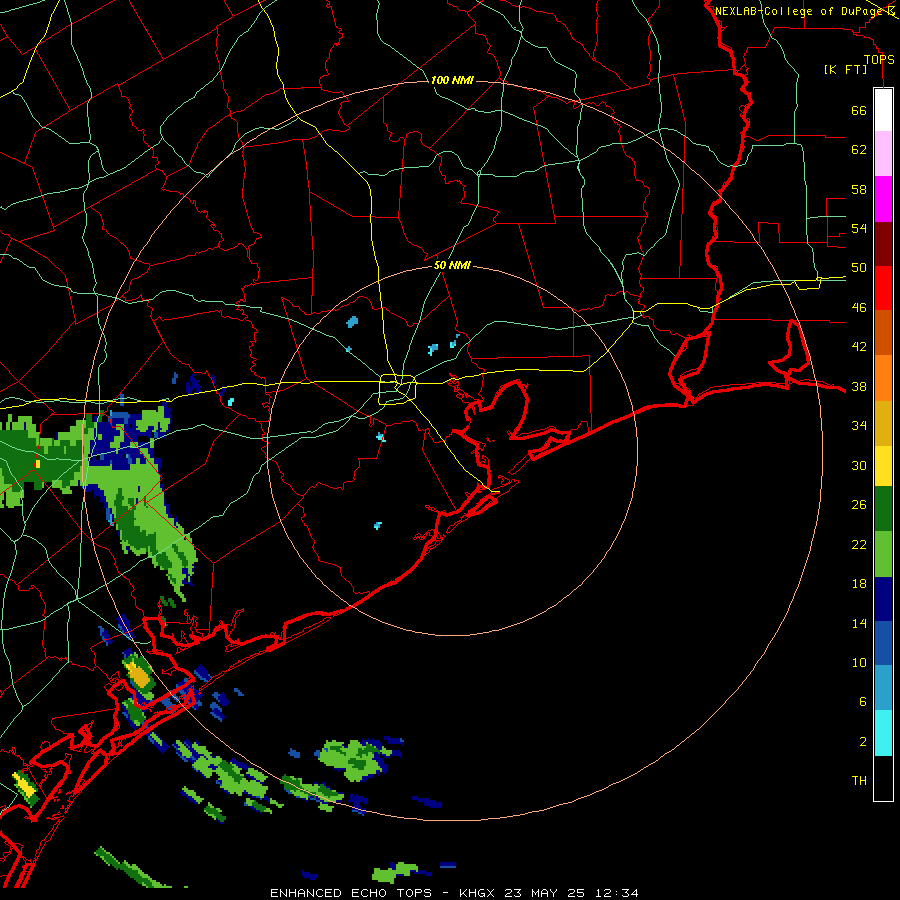Click the white swatch above 66 in the legend
The height and width of the screenshot is (900, 900).
coord(883,110)
